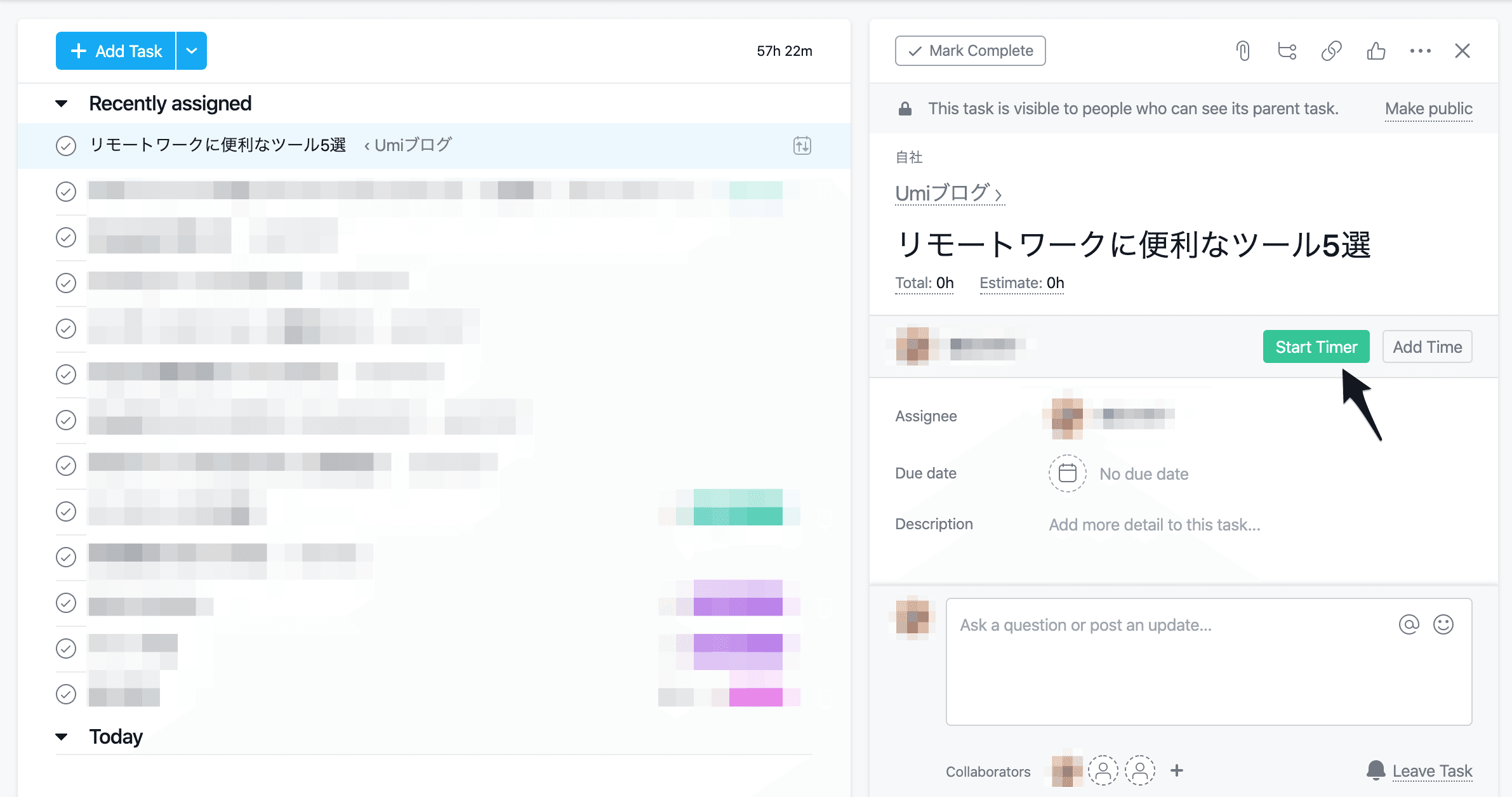Click the @ mention icon in comment box

[1409, 624]
